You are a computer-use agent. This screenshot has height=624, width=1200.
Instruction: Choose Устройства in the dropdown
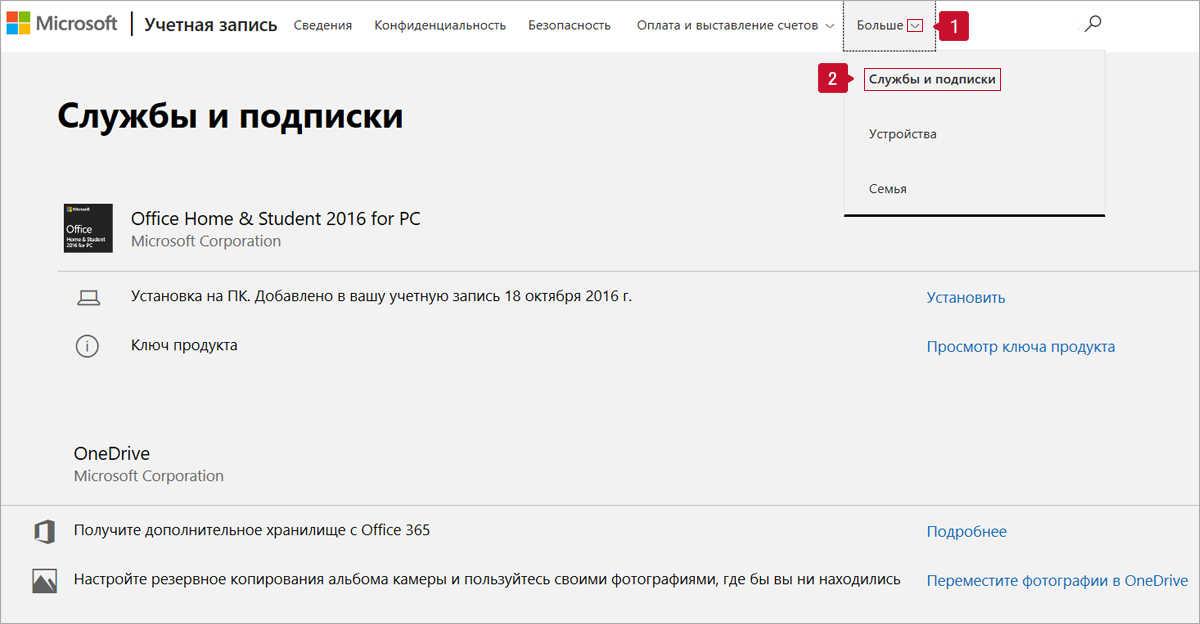[902, 134]
